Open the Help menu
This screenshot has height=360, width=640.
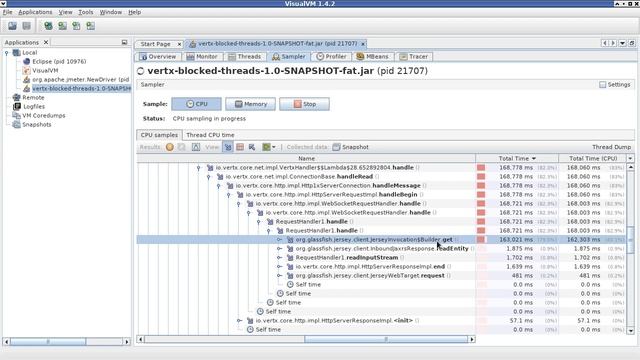tap(134, 12)
